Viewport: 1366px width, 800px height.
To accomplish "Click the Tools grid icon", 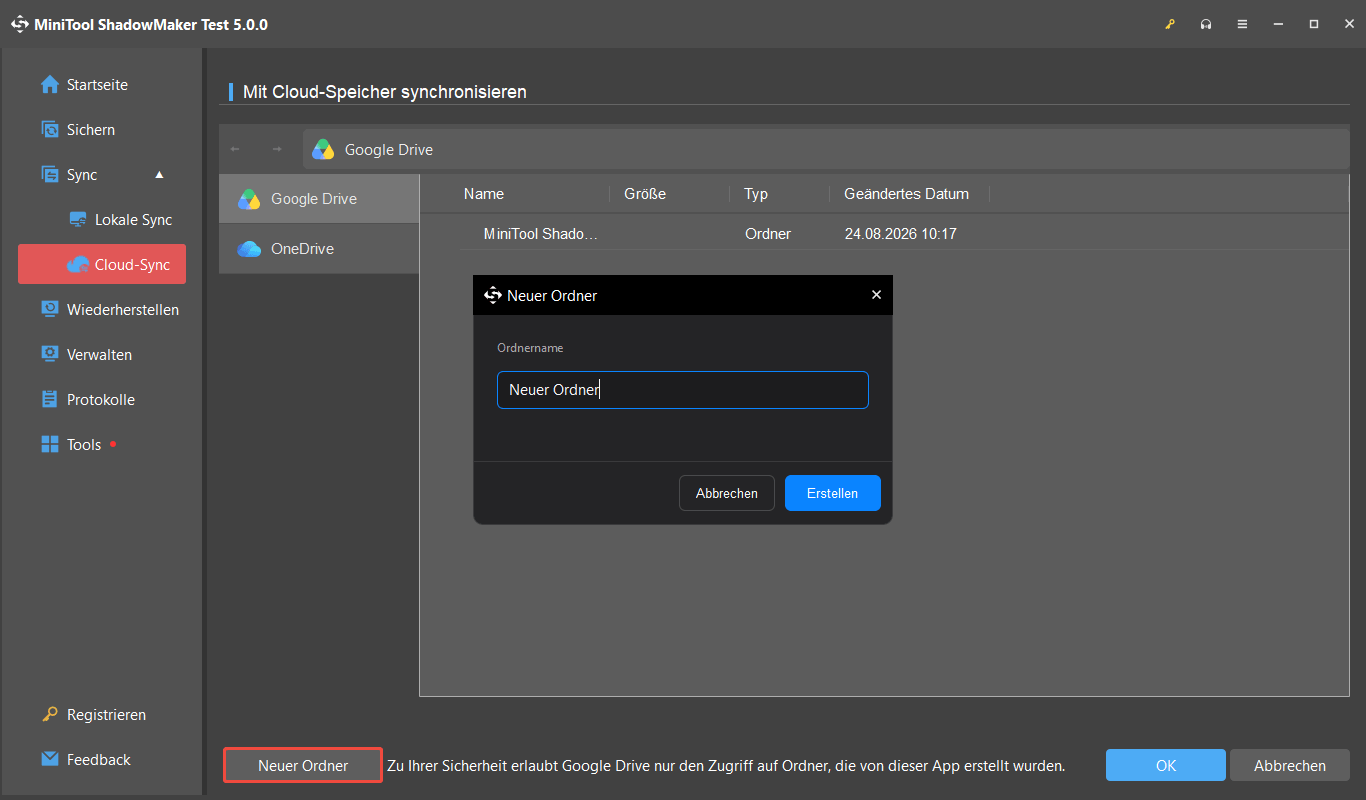I will [50, 445].
